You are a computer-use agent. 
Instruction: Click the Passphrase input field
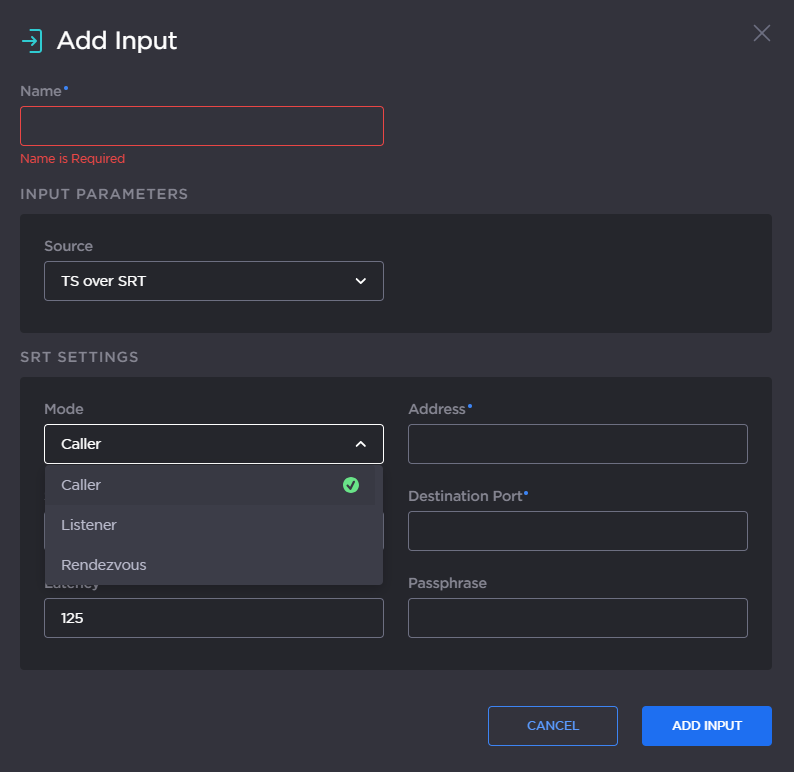577,618
